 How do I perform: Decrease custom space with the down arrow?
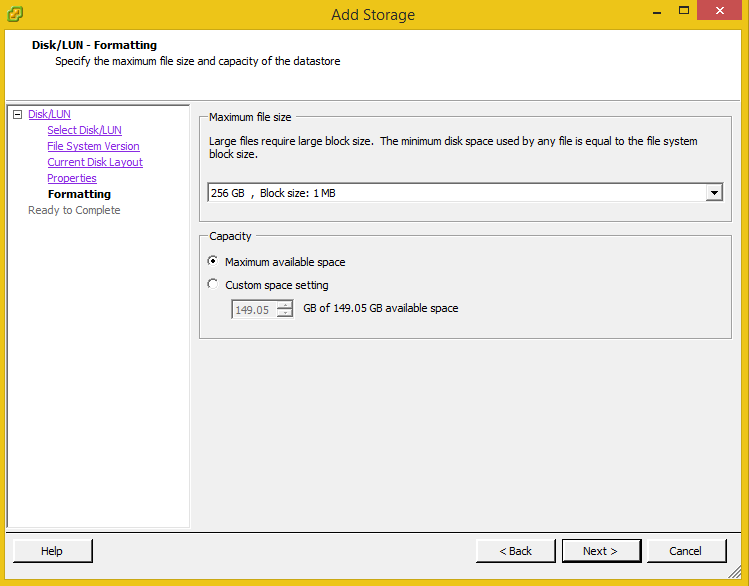tap(285, 314)
